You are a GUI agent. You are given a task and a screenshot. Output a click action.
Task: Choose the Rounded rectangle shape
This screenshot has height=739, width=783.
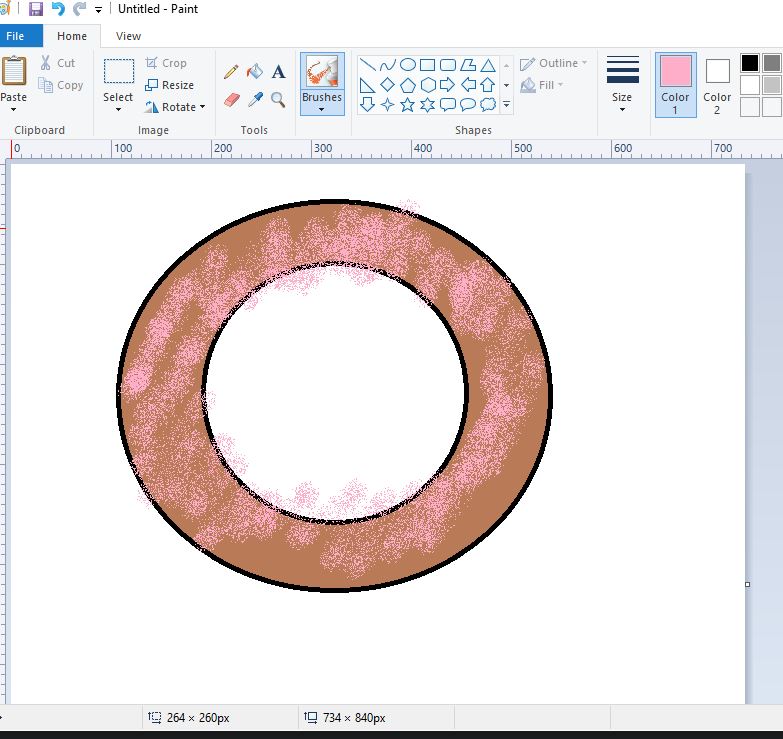448,65
